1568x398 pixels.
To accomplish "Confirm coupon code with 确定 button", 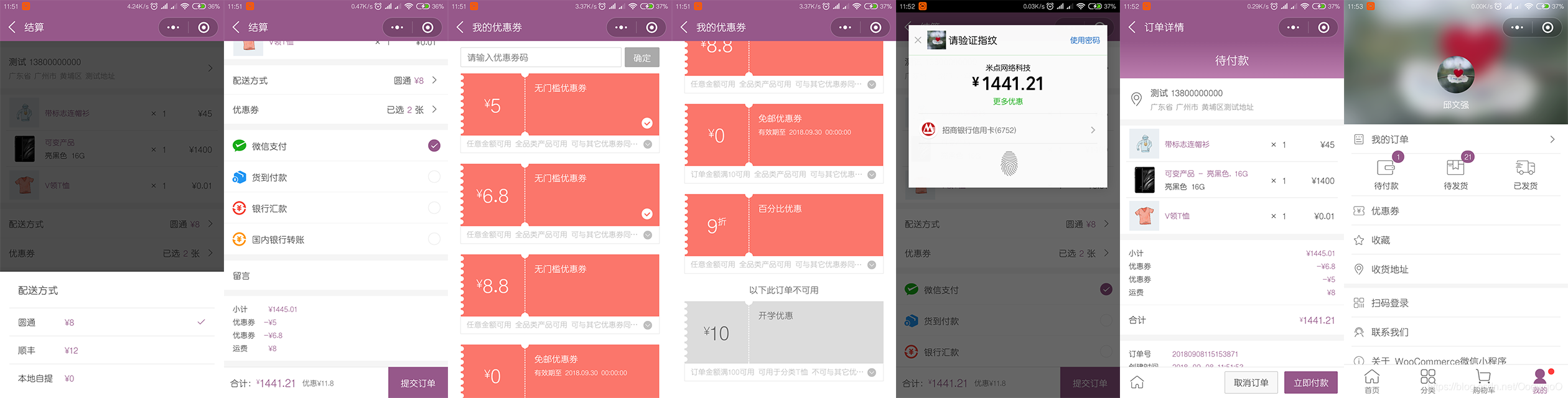I will pyautogui.click(x=642, y=57).
